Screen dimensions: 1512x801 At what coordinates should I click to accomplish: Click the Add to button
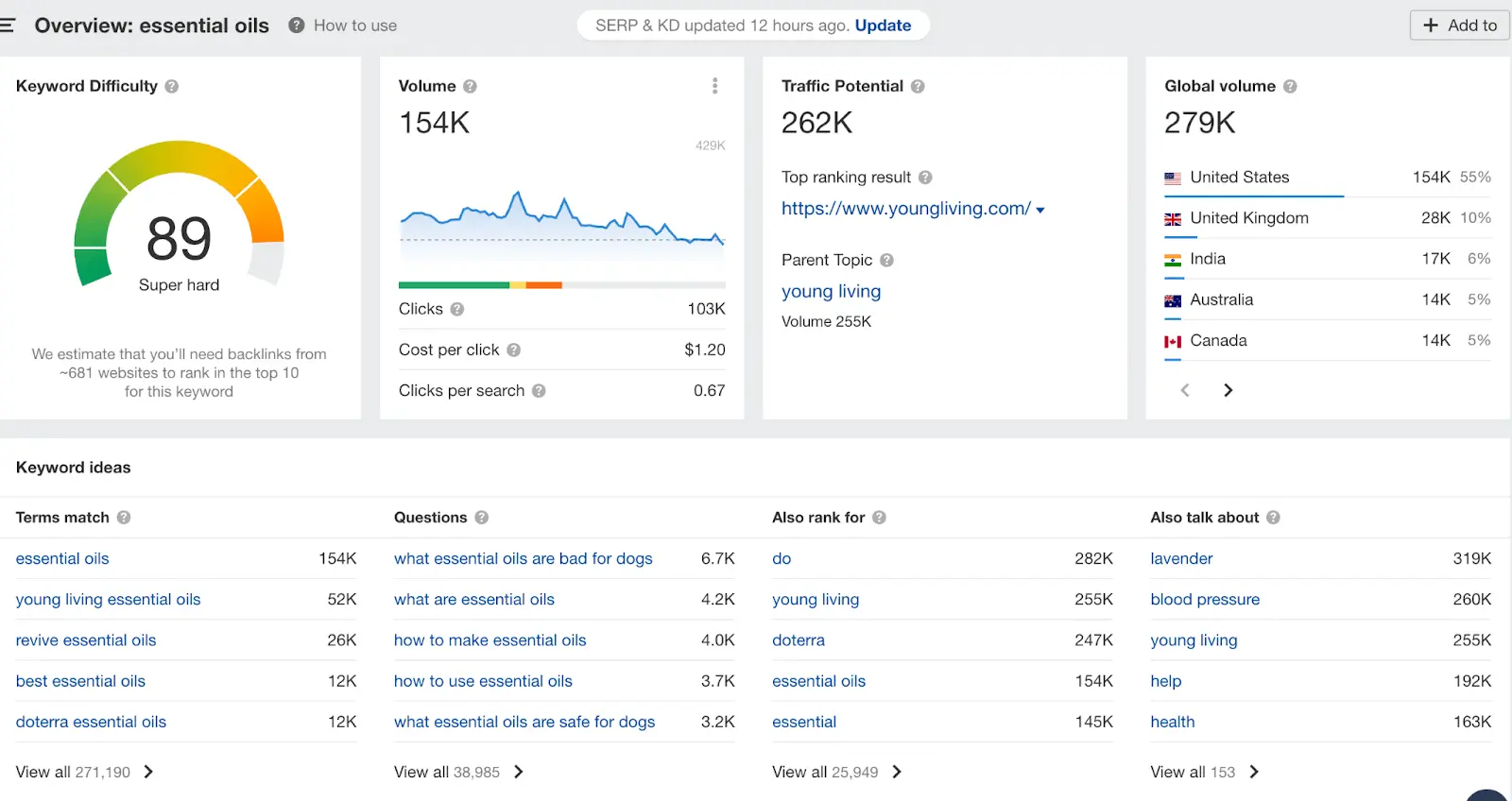pos(1459,26)
